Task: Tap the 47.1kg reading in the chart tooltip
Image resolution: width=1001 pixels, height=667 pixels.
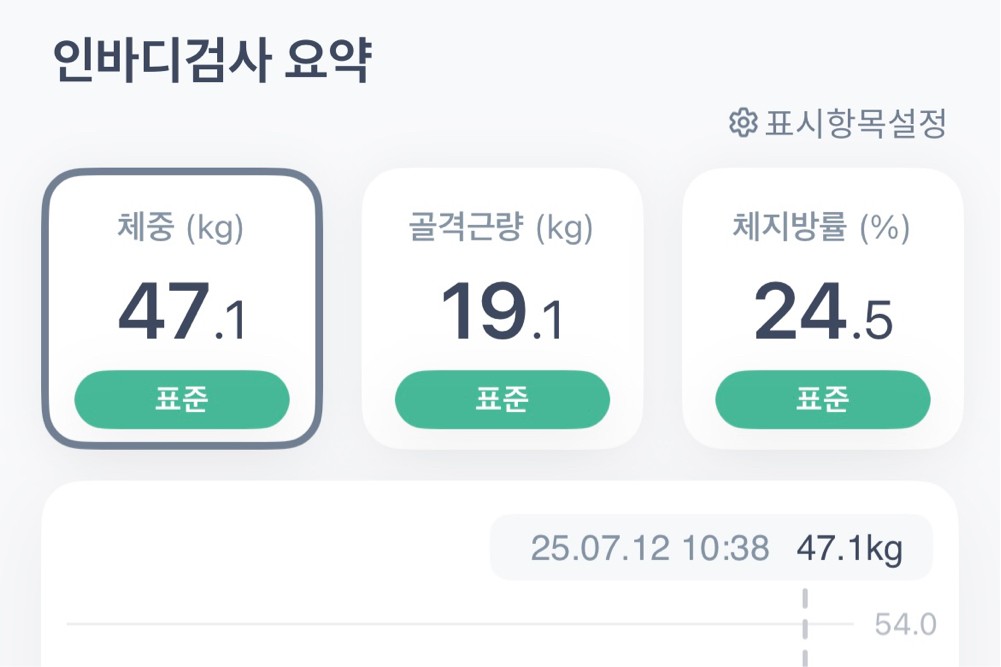Action: pos(849,548)
